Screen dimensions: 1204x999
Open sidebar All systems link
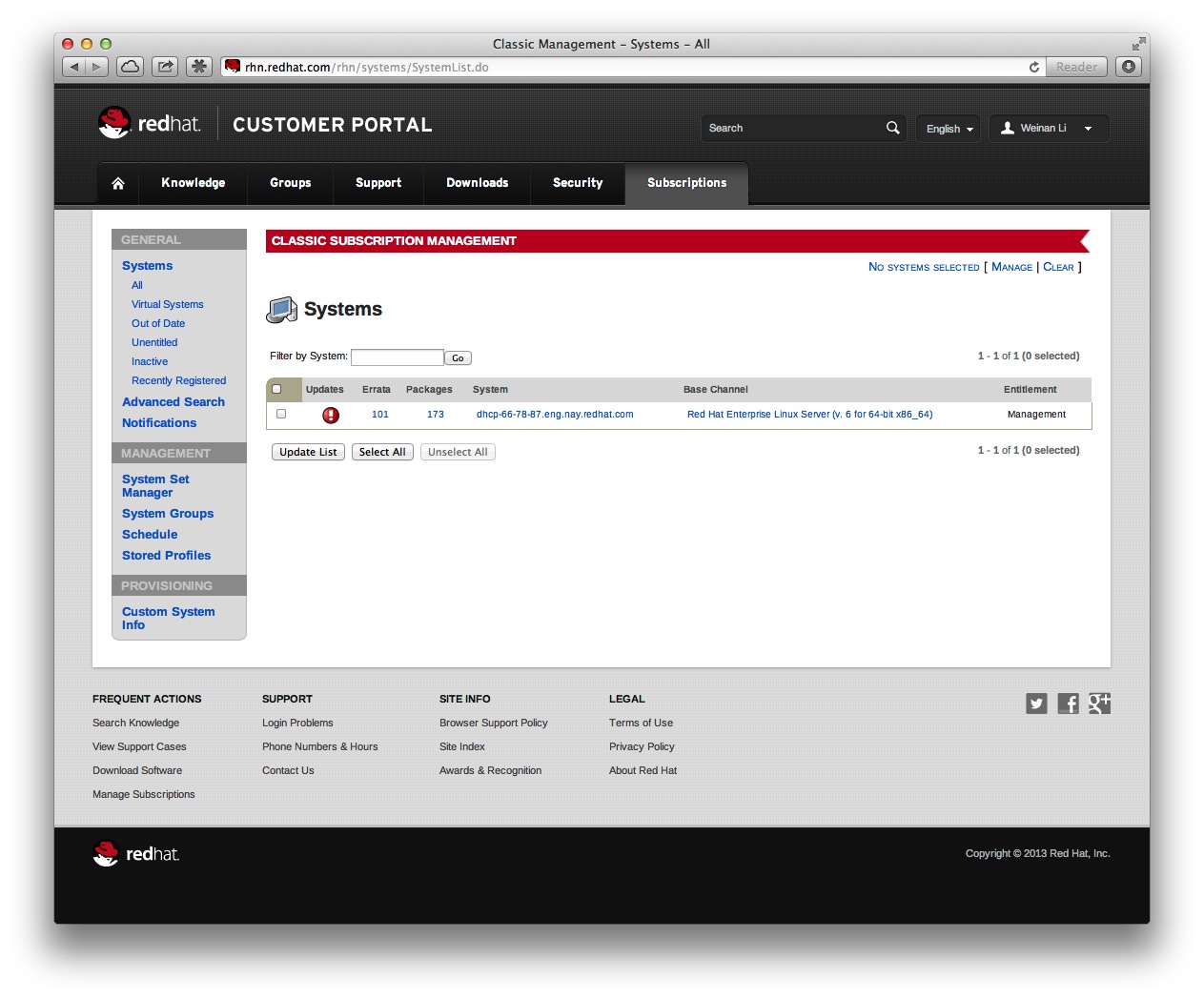[137, 285]
